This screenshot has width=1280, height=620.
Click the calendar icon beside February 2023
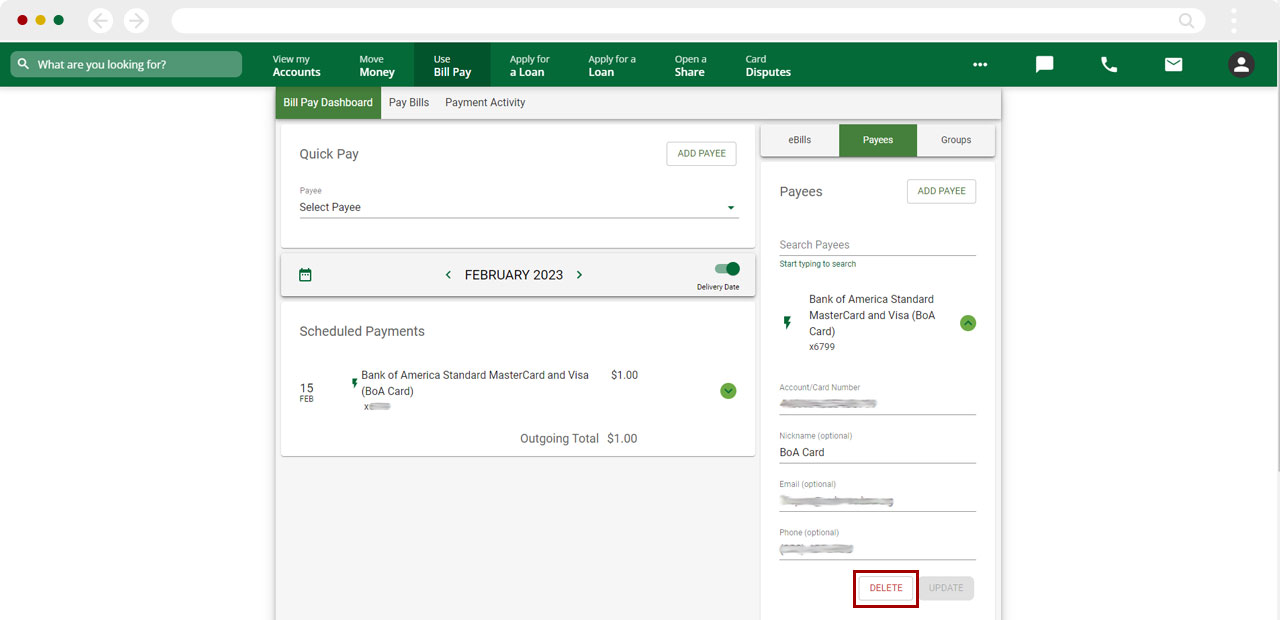(306, 275)
